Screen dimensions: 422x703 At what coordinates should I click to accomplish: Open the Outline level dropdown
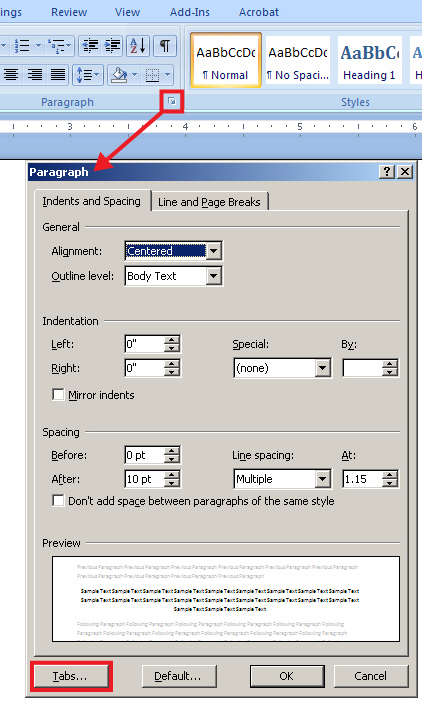tap(214, 276)
